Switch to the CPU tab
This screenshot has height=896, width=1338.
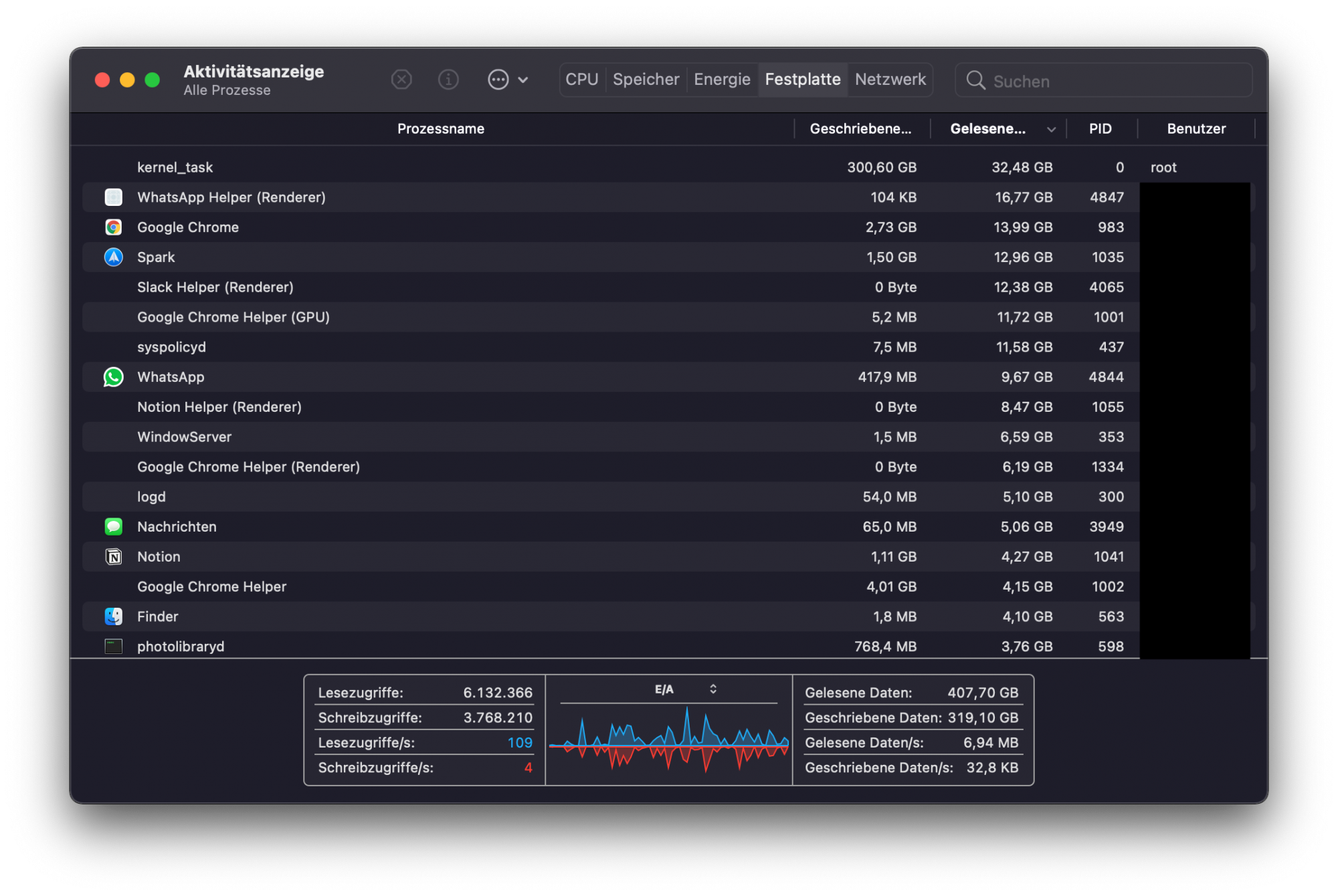(x=581, y=80)
